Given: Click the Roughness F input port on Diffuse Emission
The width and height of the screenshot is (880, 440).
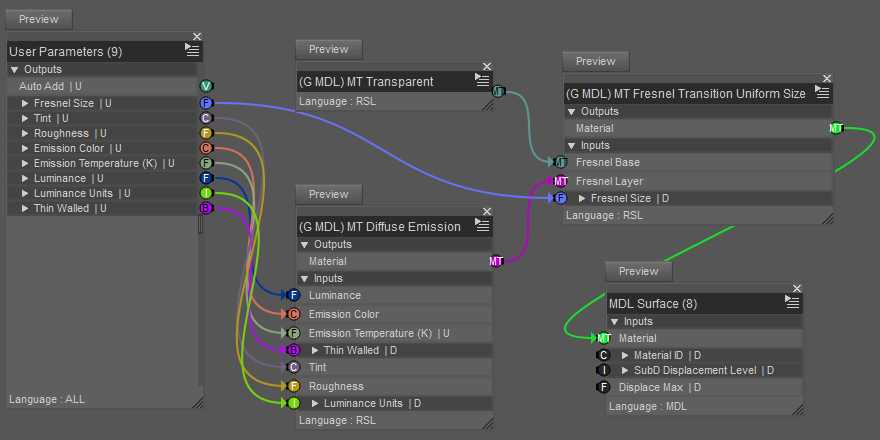Looking at the screenshot, I should coord(293,386).
